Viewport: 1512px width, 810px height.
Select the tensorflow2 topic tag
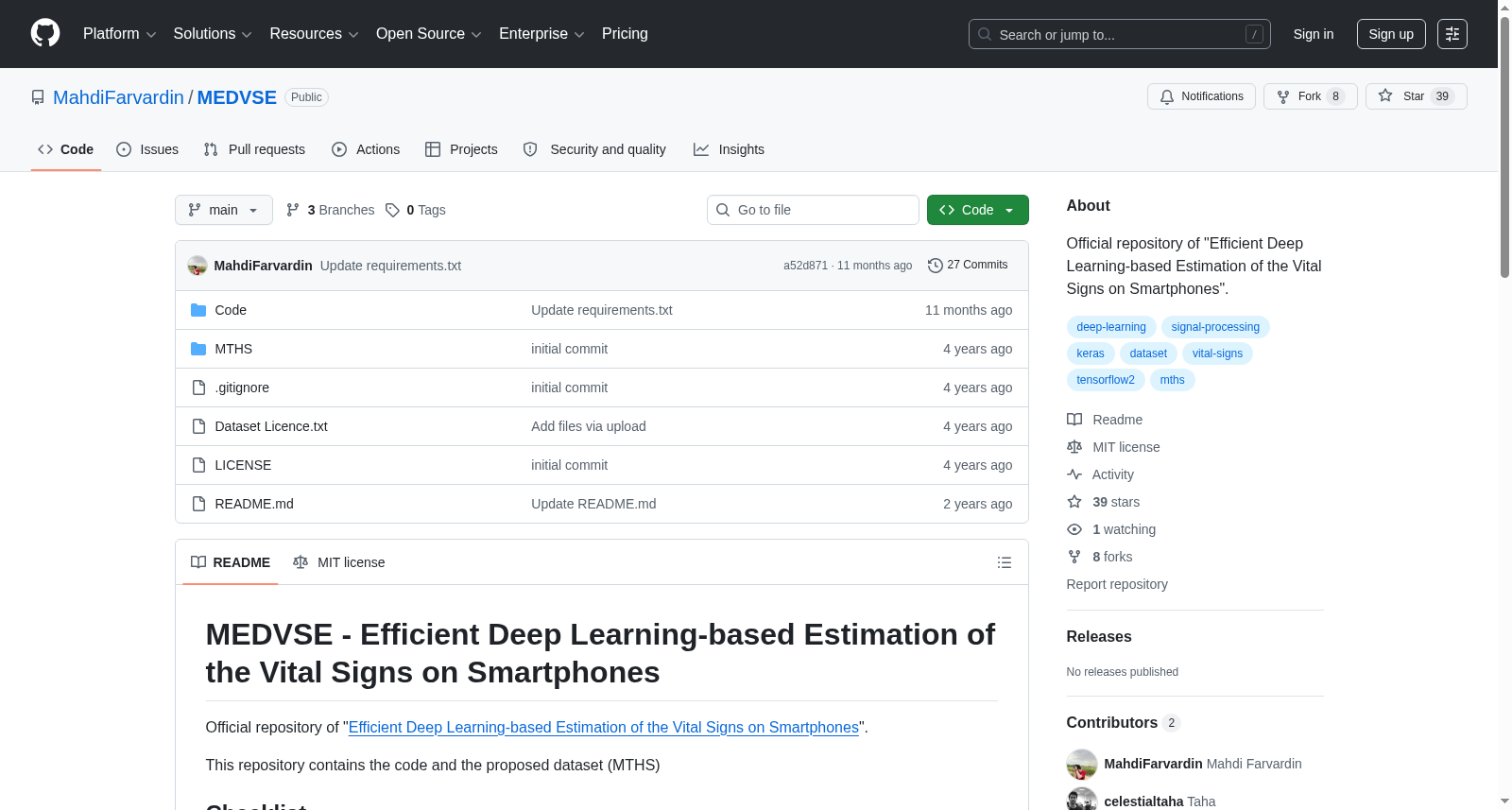click(1106, 380)
